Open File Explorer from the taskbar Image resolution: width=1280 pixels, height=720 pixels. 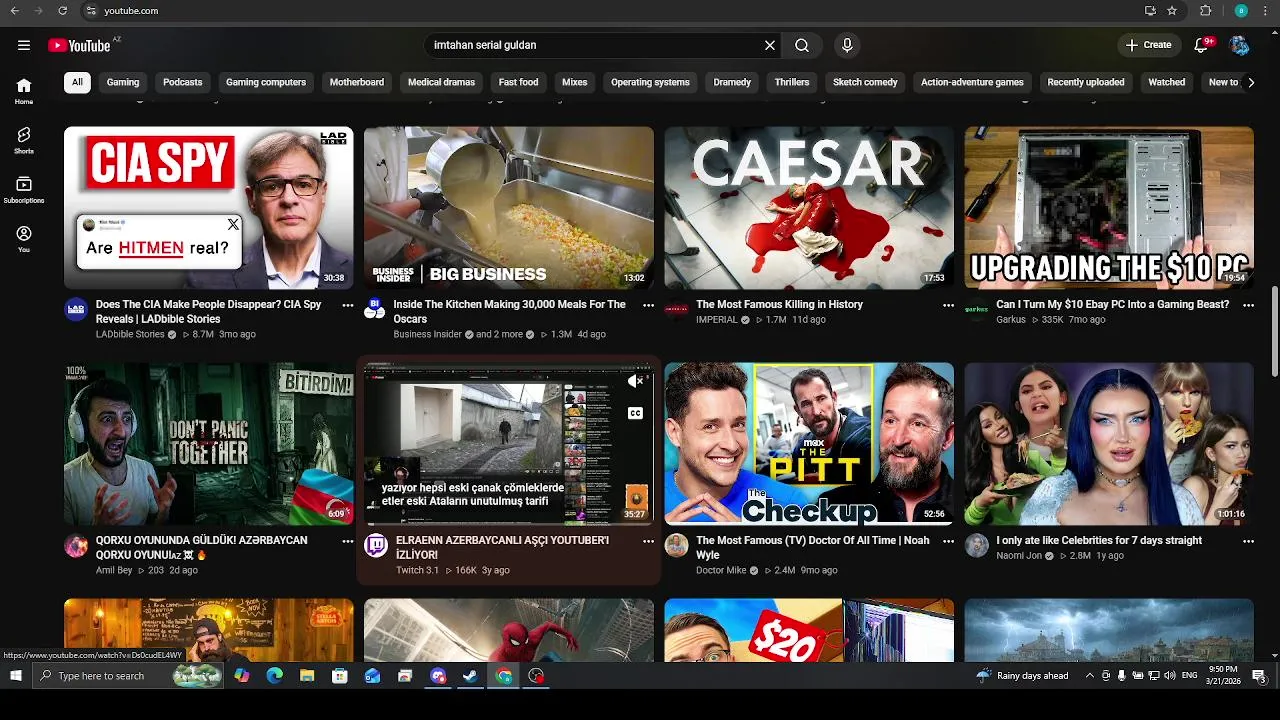point(307,676)
